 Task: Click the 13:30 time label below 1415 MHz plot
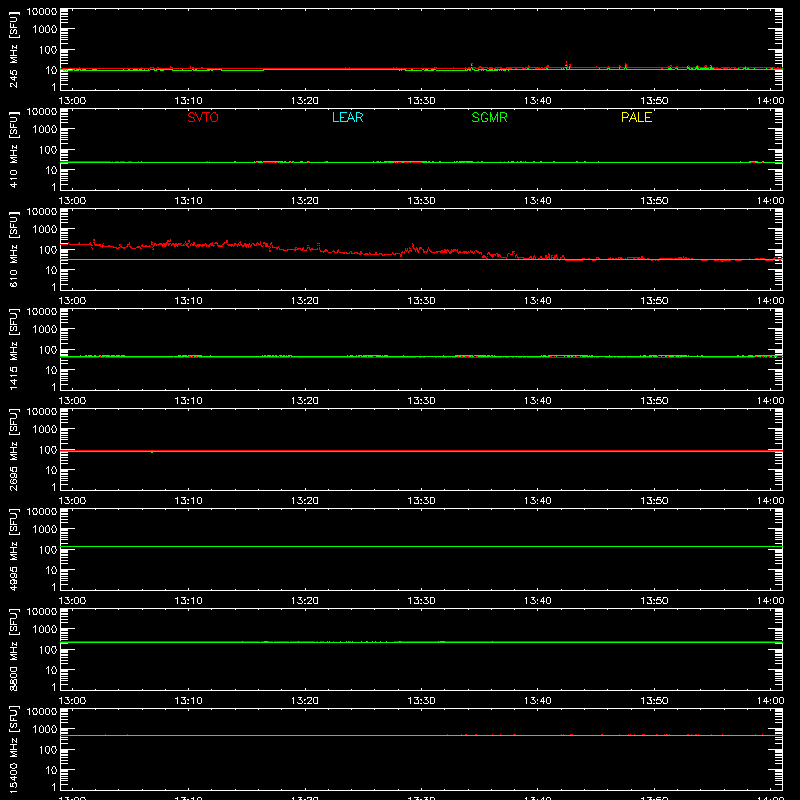click(421, 401)
